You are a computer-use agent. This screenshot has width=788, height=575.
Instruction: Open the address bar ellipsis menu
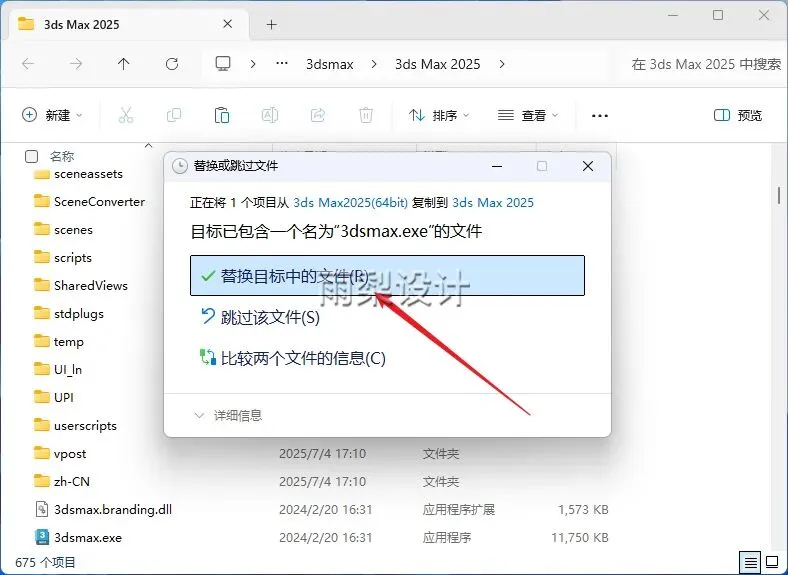pos(282,64)
